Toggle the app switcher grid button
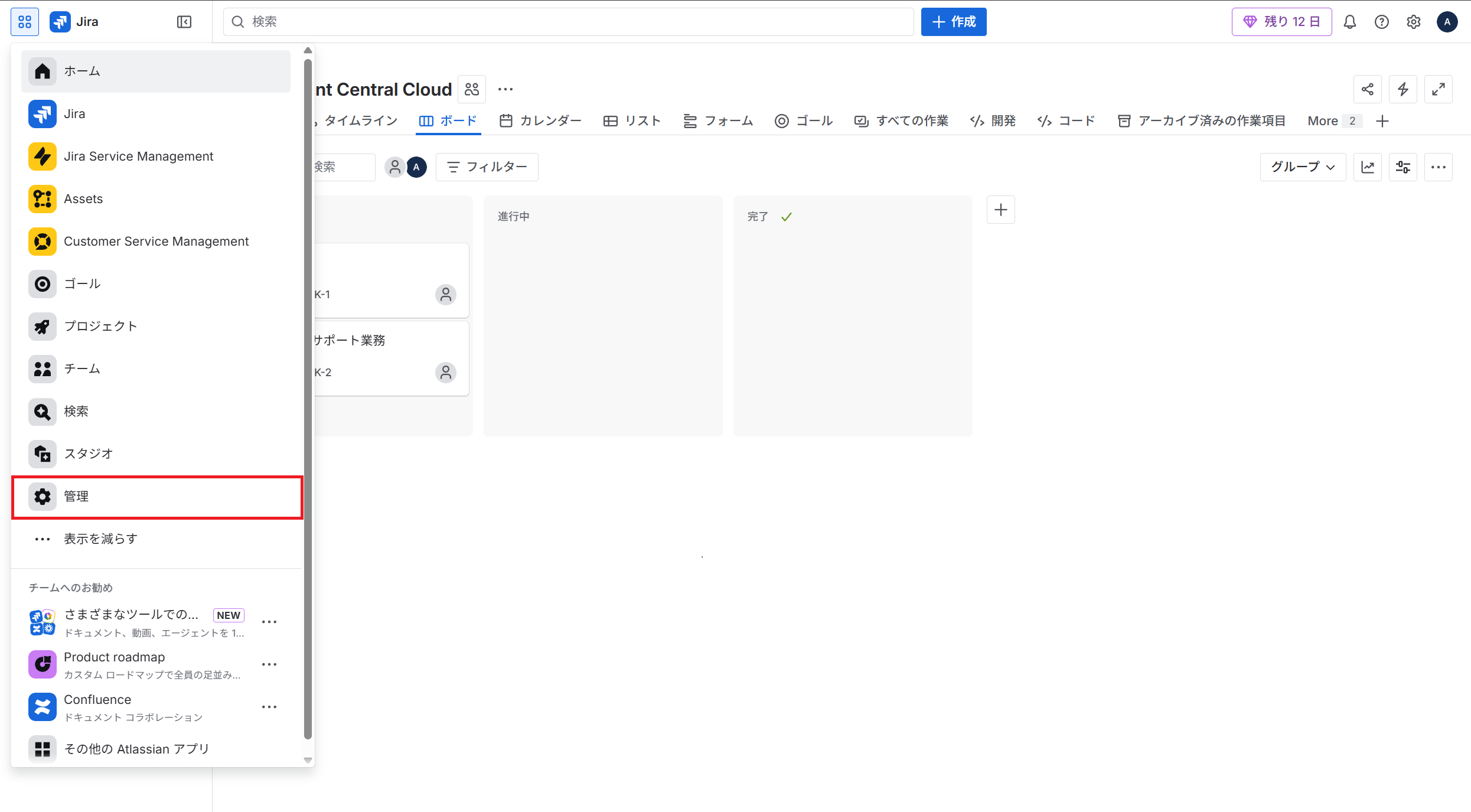 click(25, 22)
